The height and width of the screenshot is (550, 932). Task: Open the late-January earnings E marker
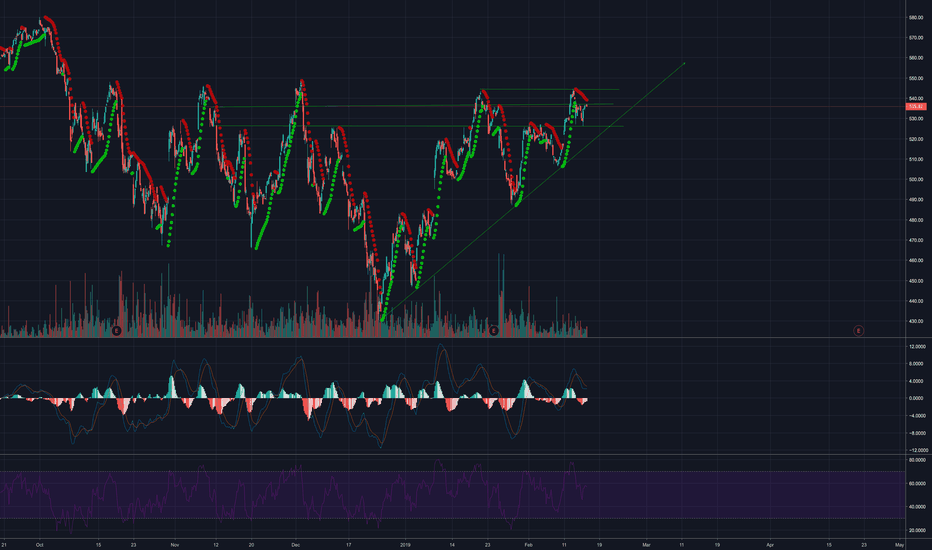click(x=493, y=331)
